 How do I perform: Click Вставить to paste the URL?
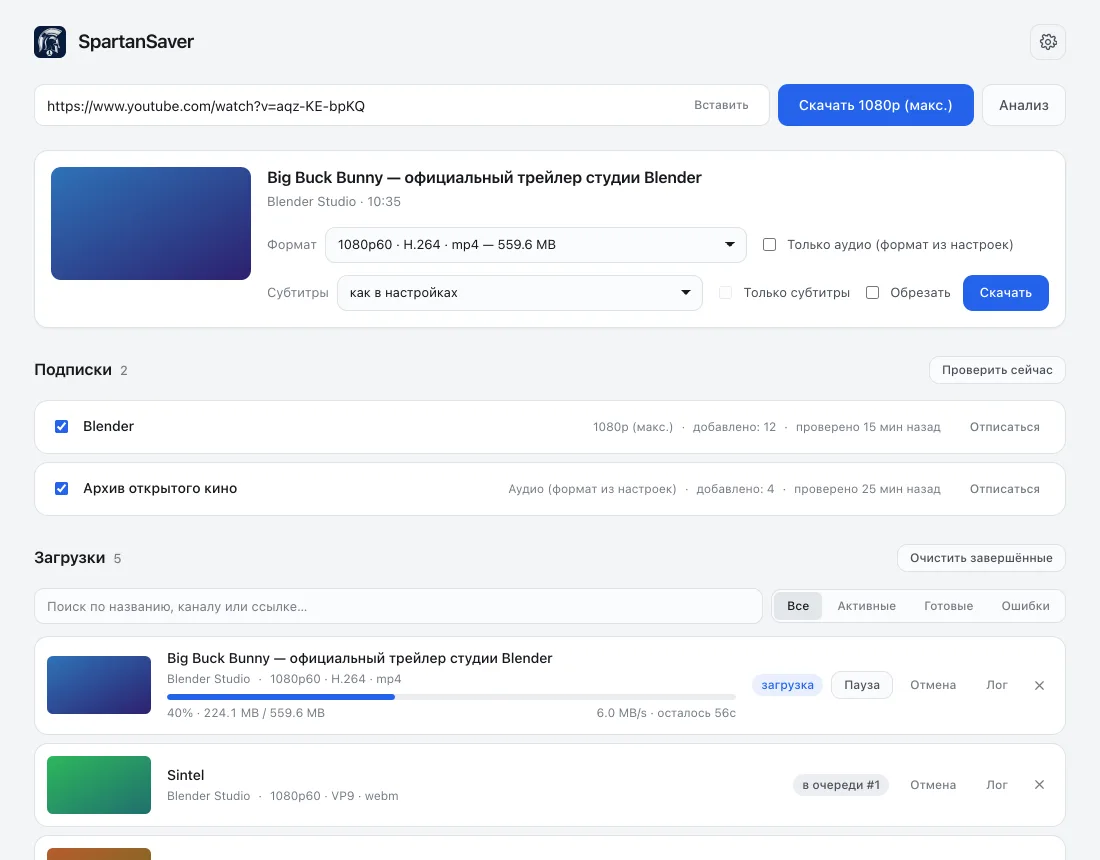[721, 105]
